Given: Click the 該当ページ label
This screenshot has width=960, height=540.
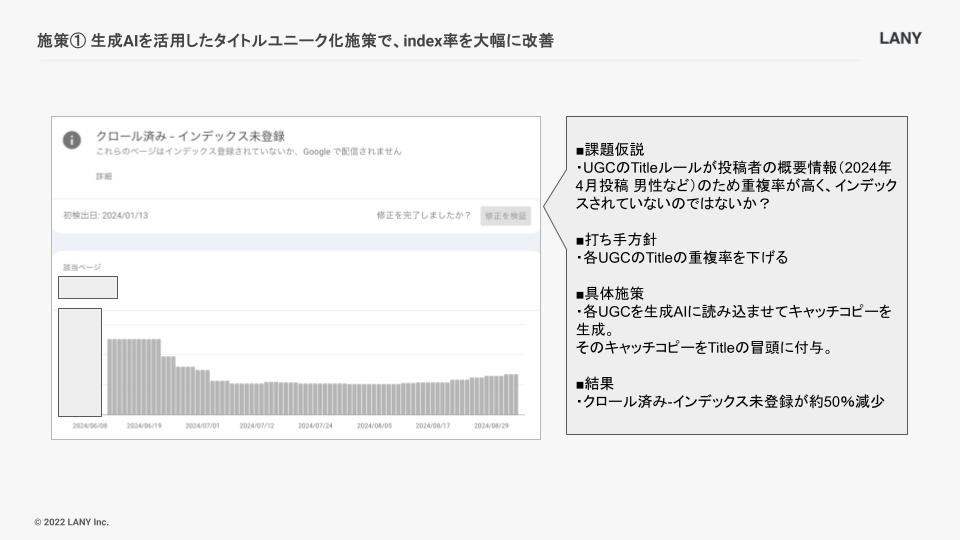Looking at the screenshot, I should 82,268.
